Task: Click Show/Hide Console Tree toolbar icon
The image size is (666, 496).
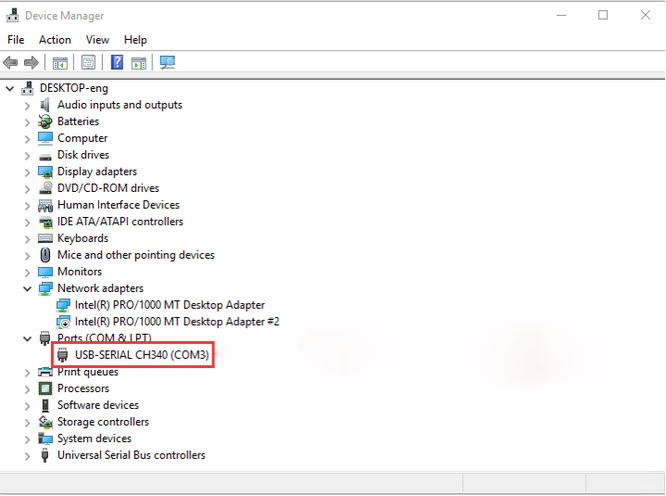Action: 60,63
